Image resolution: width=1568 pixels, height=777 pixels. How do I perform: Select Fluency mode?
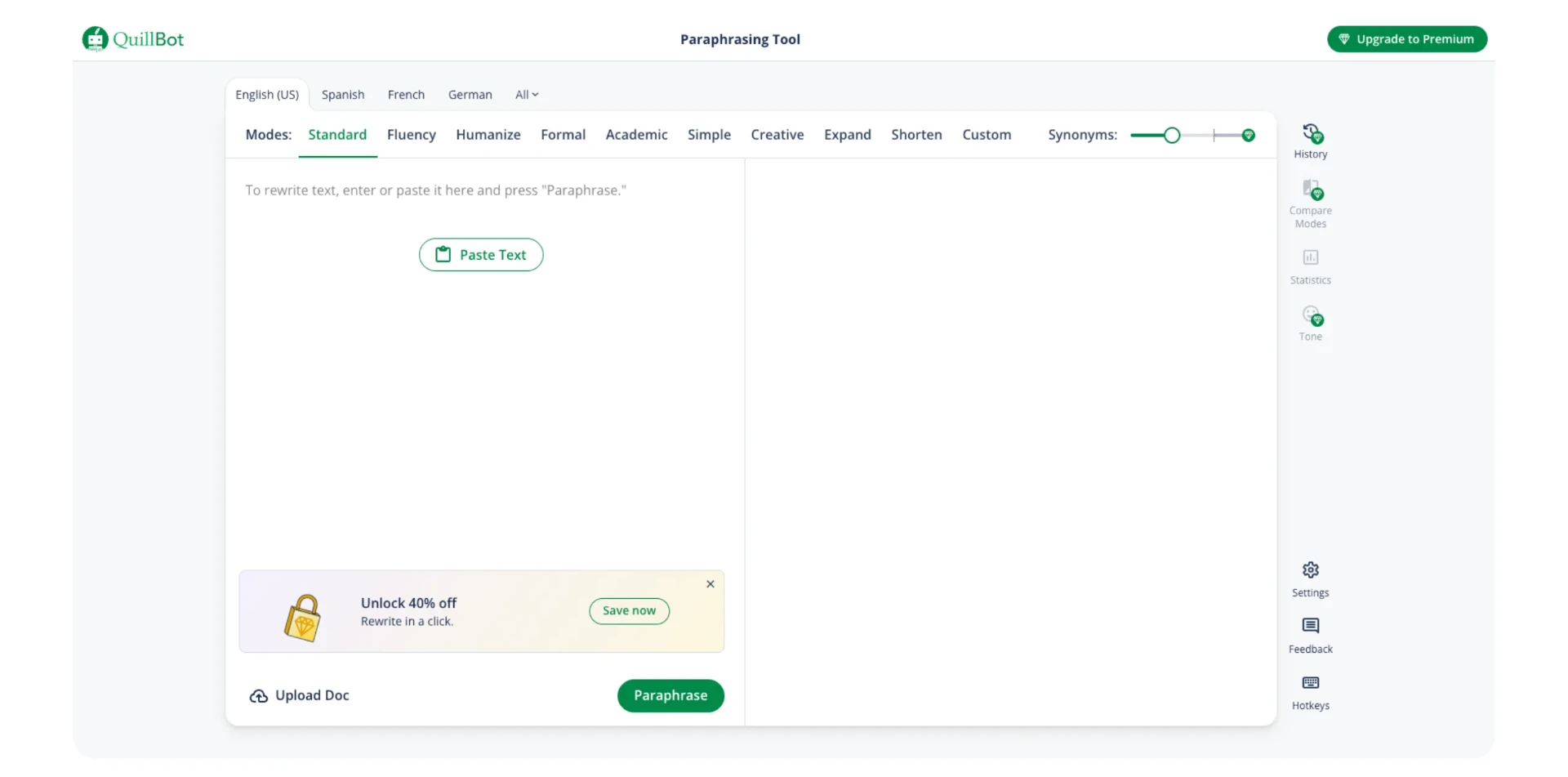(412, 135)
